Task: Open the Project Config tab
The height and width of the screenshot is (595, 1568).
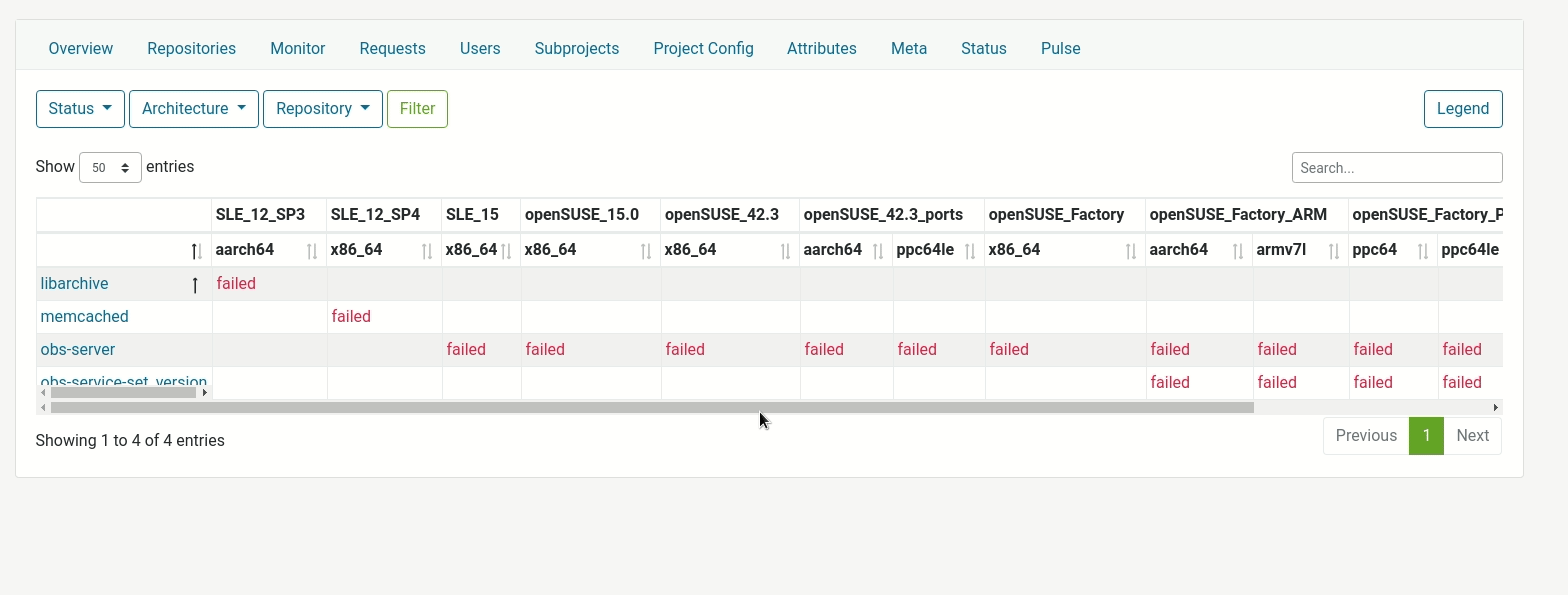Action: coord(703,48)
